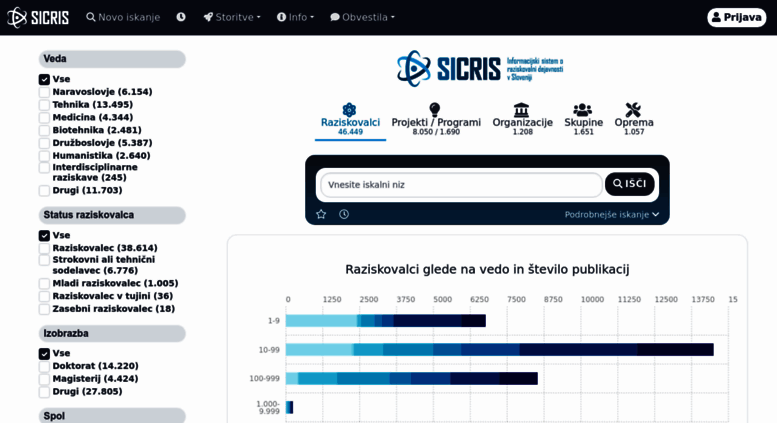Check Naravoslovje (6.154) filter
The image size is (777, 423).
point(44,92)
